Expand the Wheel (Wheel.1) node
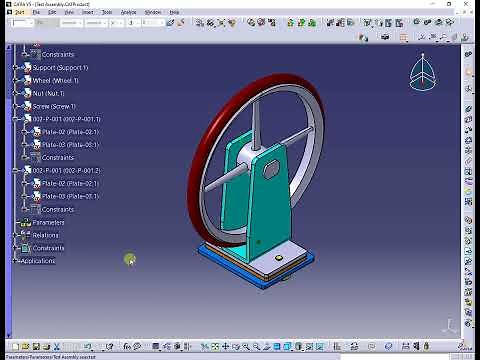The width and height of the screenshot is (480, 360). tap(15, 80)
